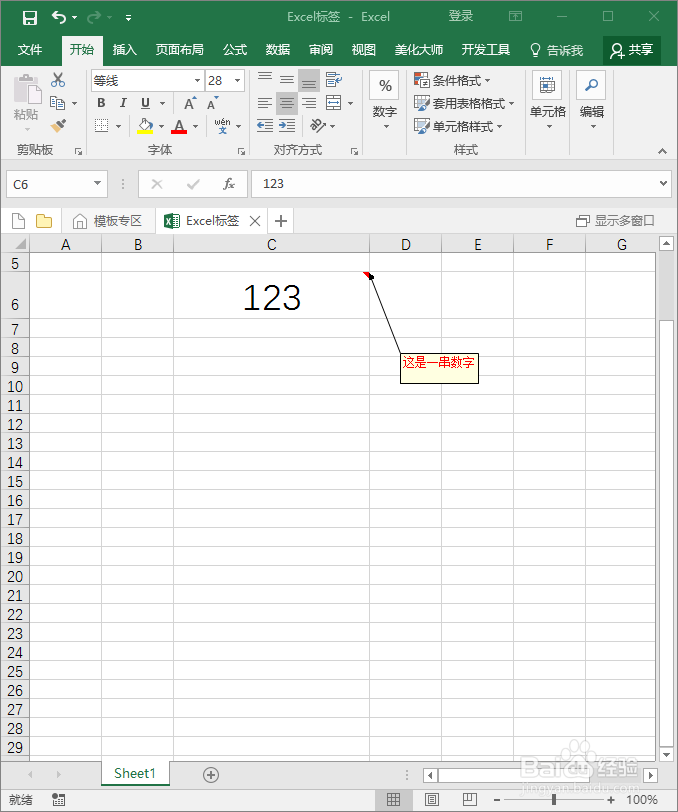Image resolution: width=678 pixels, height=812 pixels.
Task: Open the 编辑 editing group dropdown
Action: 592,101
